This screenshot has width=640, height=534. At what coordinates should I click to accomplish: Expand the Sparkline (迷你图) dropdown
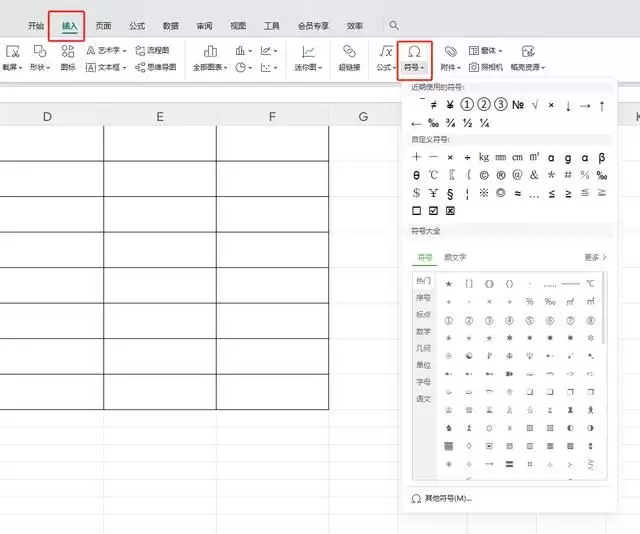pos(309,67)
